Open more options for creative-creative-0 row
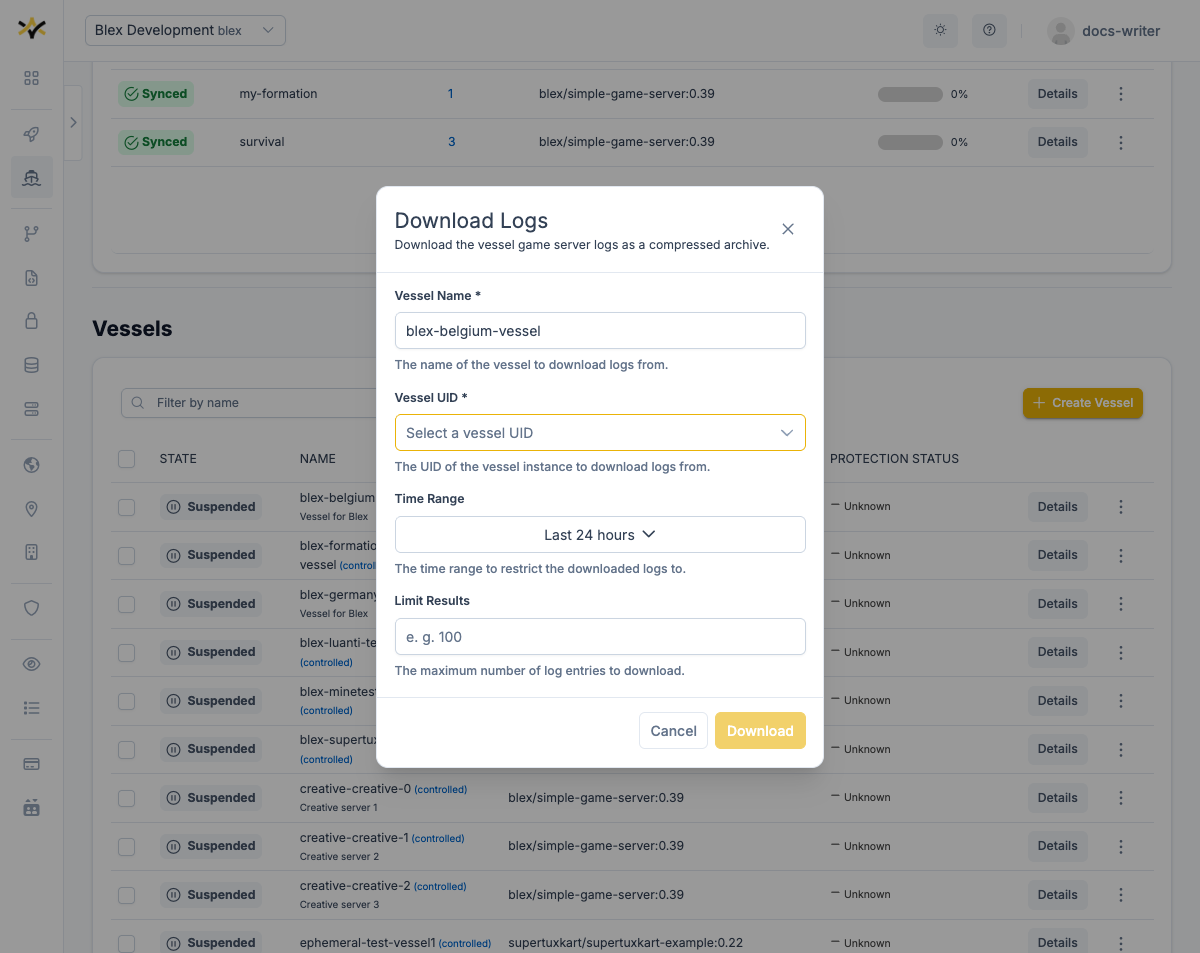This screenshot has height=953, width=1200. coord(1120,798)
